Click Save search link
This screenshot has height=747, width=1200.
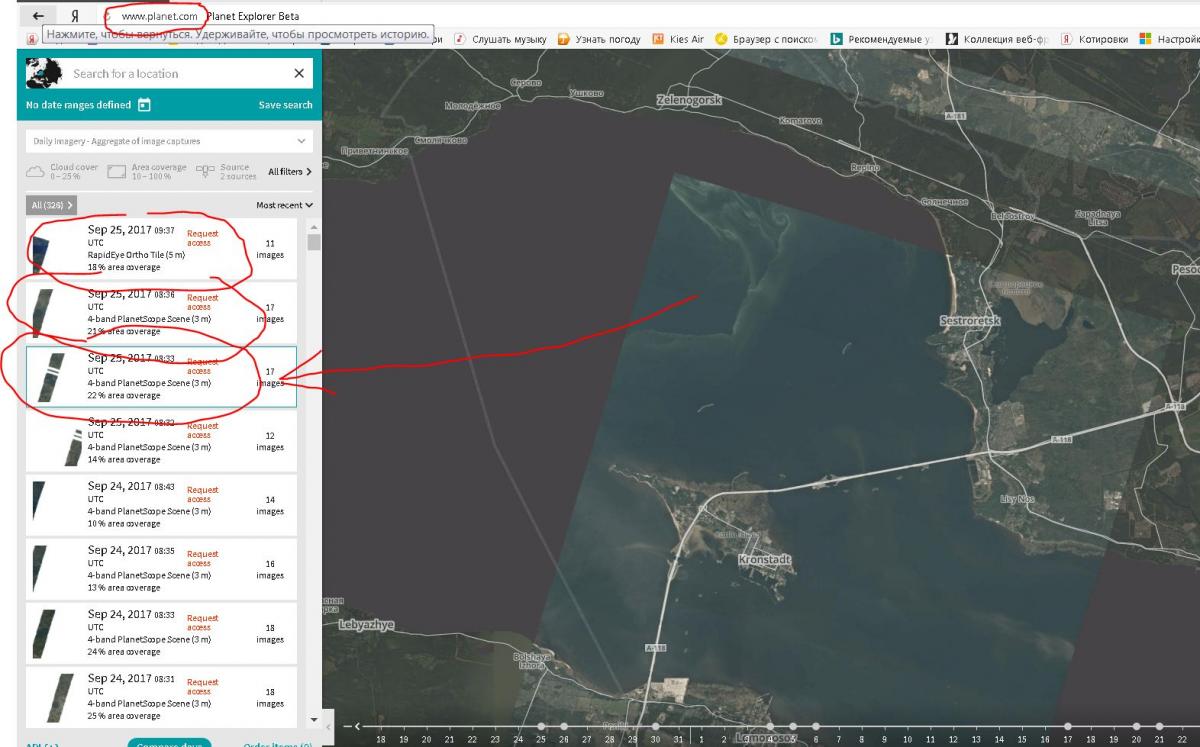coord(285,105)
